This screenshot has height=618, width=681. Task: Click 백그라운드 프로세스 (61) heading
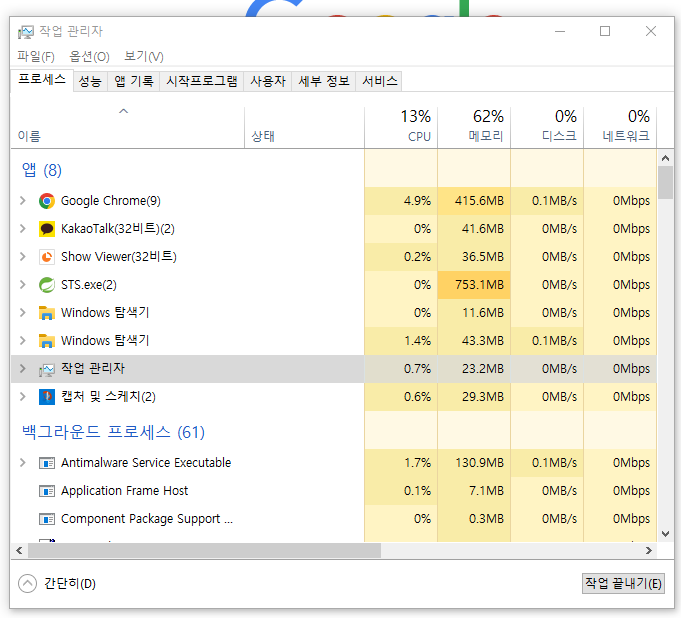113,433
